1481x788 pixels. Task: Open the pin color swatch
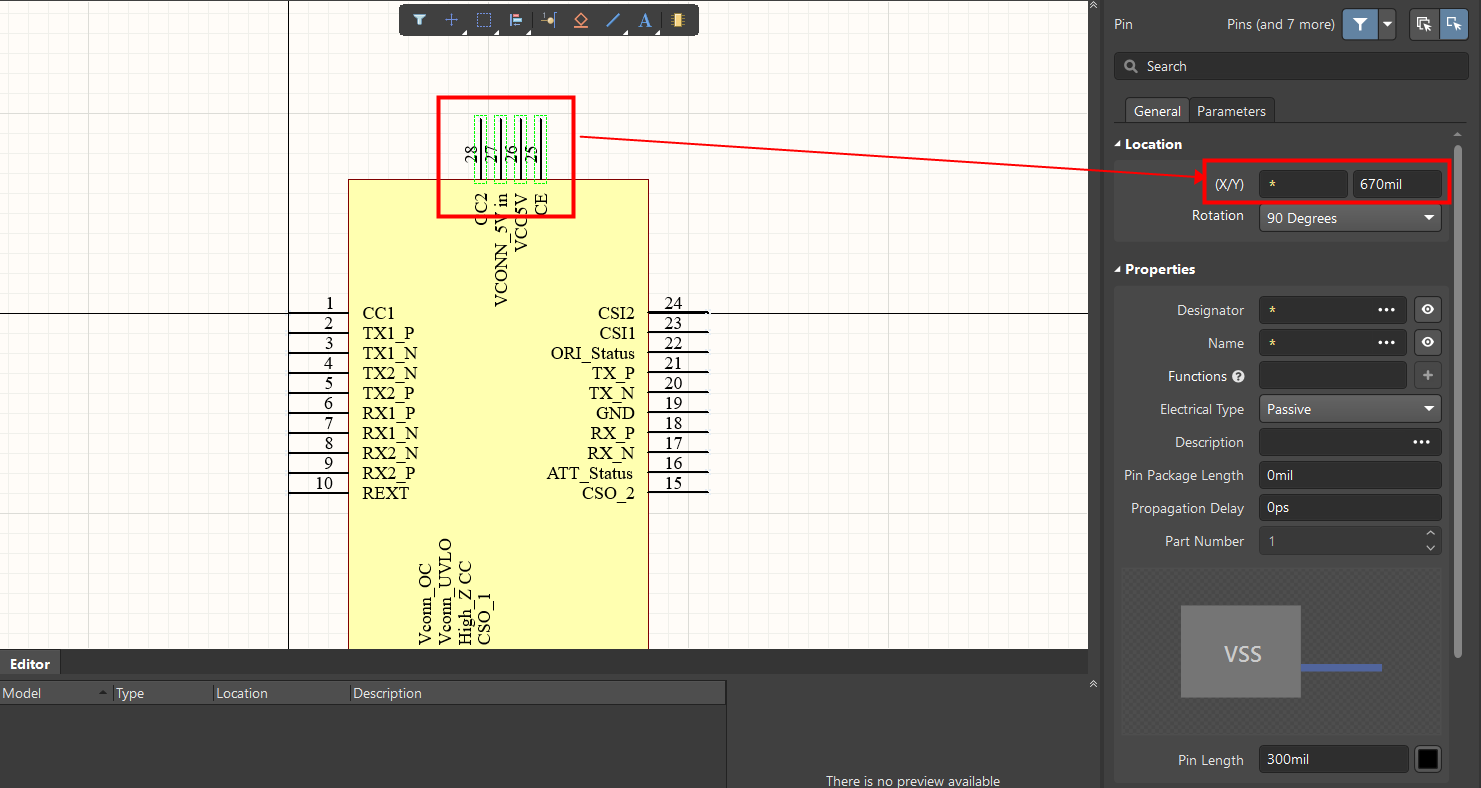click(1428, 760)
